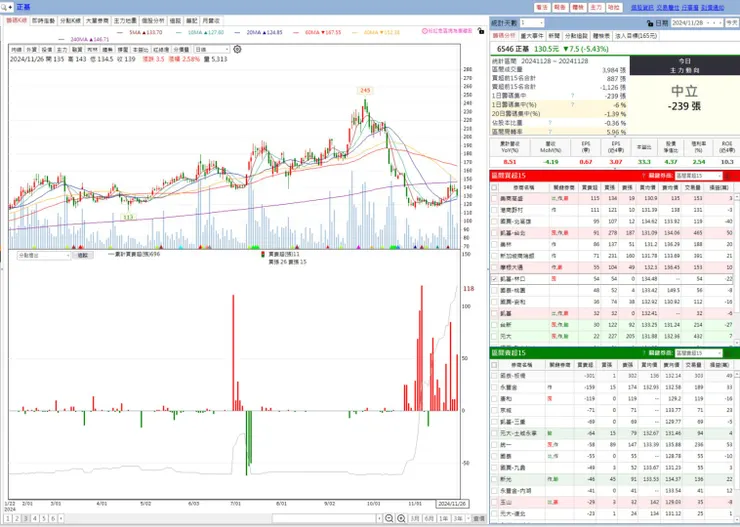Open the 法人目標(165元) tab
Image resolution: width=740 pixels, height=527 pixels.
[x=636, y=36]
